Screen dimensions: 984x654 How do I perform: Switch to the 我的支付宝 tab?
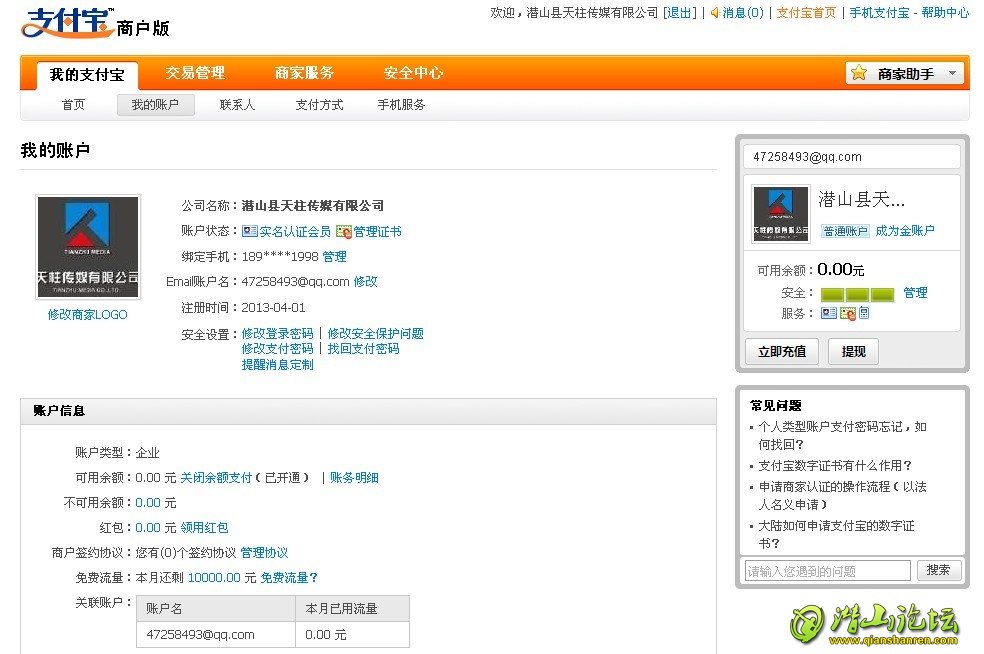[87, 74]
